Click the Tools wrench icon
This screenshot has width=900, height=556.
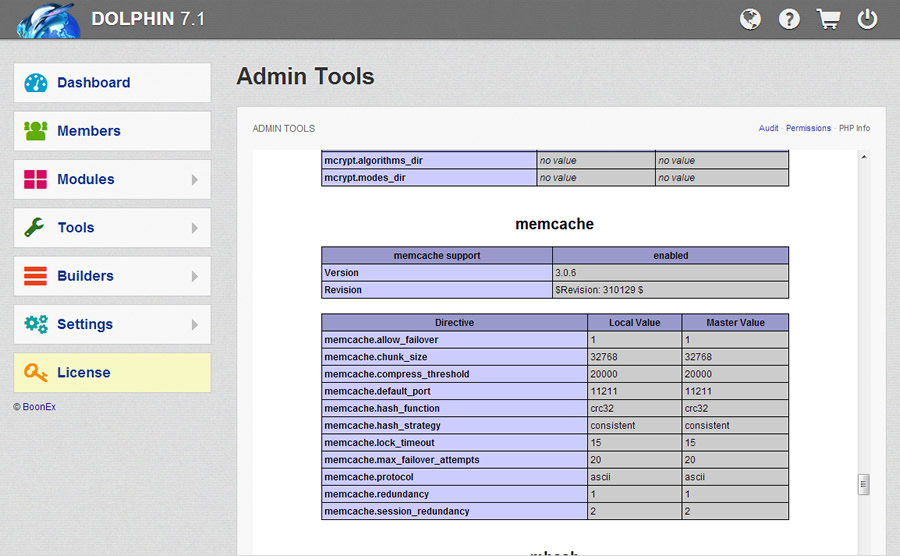[x=36, y=228]
